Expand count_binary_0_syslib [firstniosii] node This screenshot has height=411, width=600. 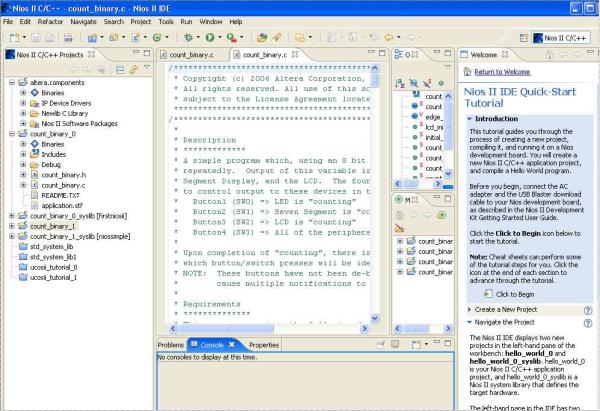point(12,216)
